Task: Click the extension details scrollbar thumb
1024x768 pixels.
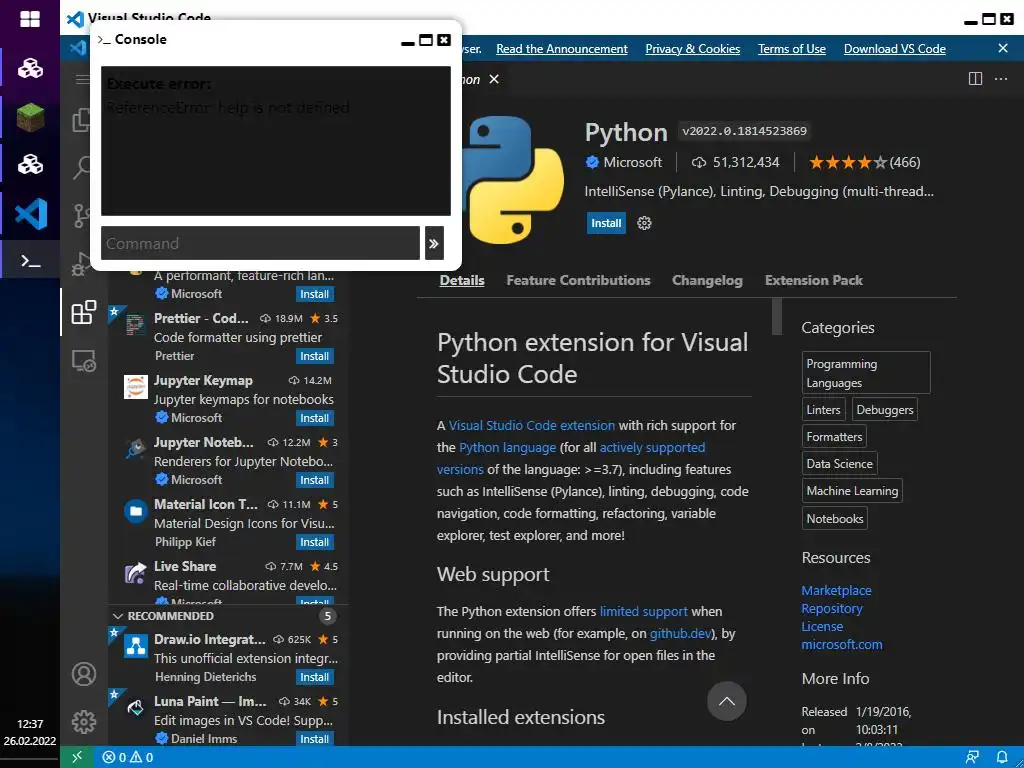Action: [x=776, y=317]
